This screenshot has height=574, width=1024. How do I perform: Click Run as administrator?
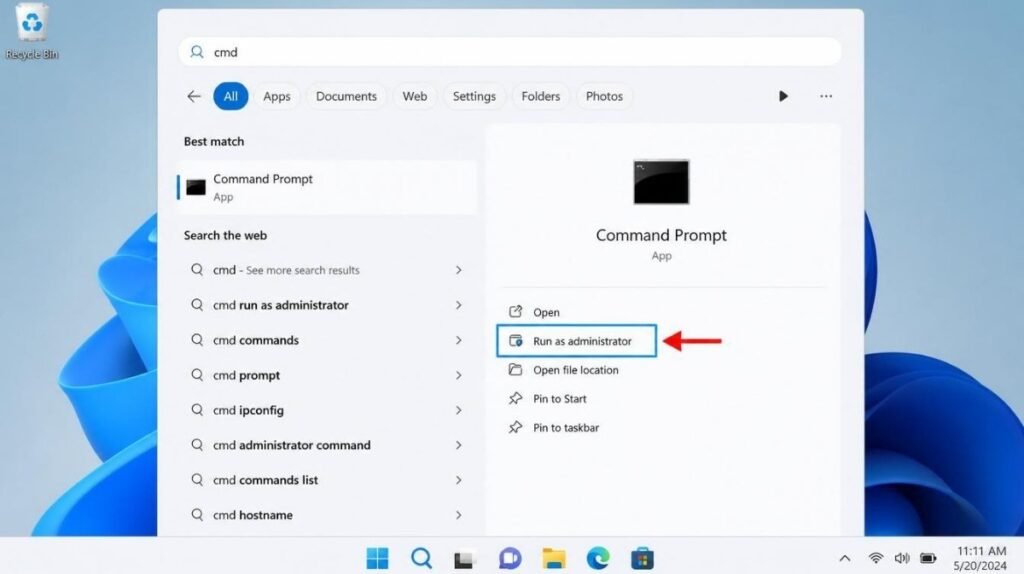click(x=576, y=341)
